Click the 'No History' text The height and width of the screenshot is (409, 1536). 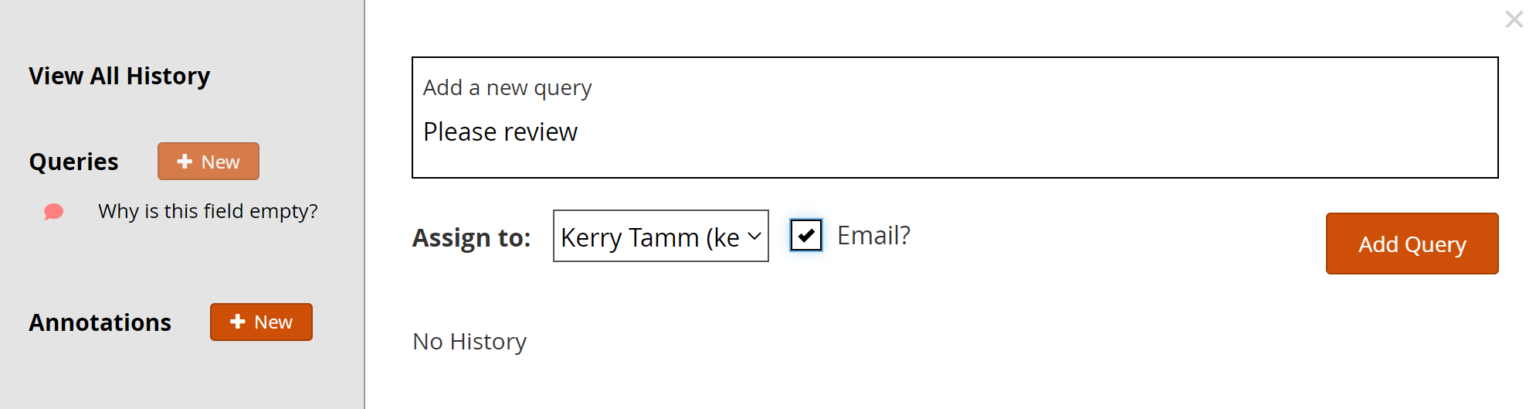(x=469, y=342)
